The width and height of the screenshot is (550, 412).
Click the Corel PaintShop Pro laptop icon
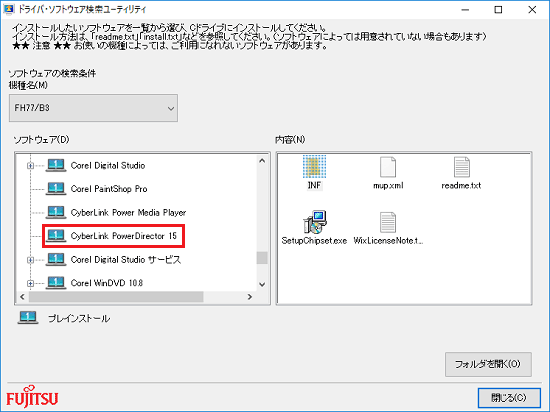pyautogui.click(x=56, y=189)
